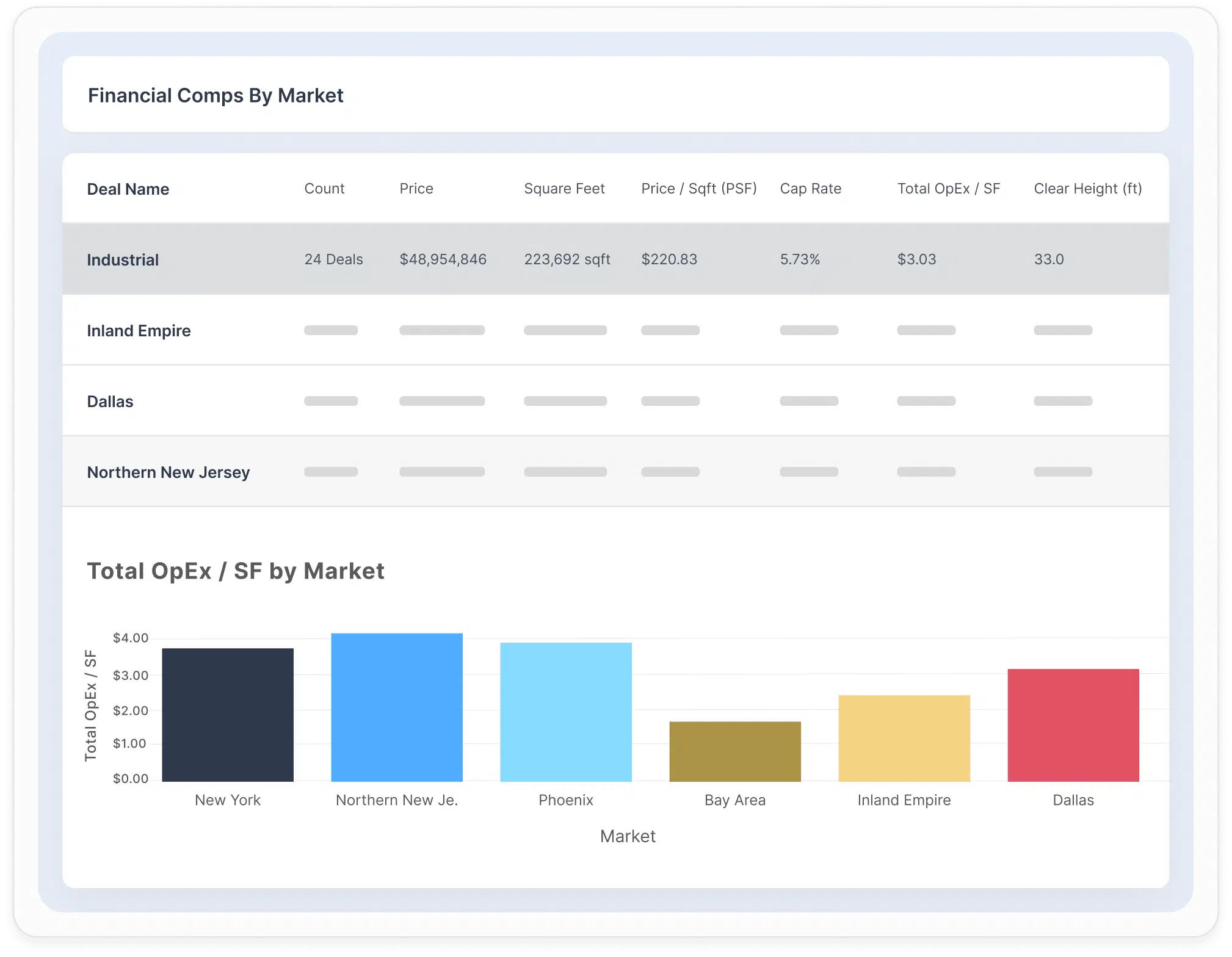Sort by the Count column header

324,189
